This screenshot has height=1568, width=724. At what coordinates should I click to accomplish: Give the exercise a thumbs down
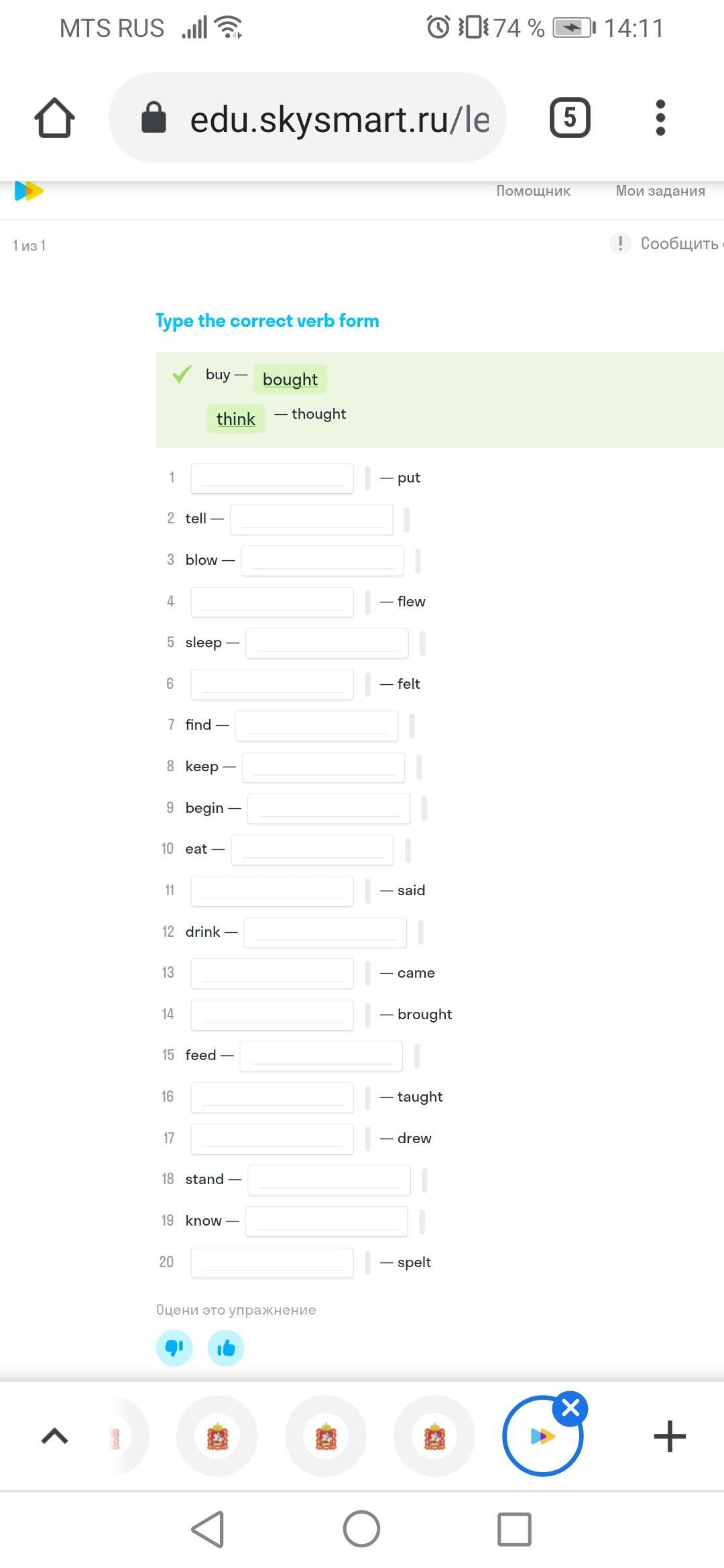[174, 1348]
